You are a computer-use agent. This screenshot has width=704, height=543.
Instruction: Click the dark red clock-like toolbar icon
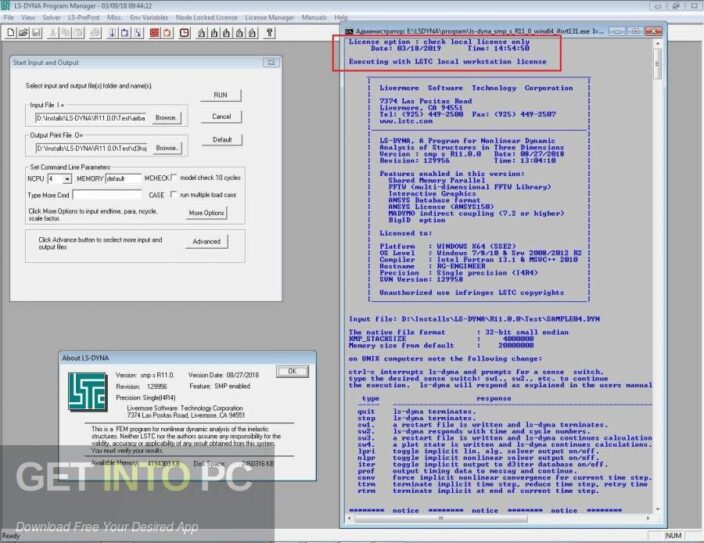(185, 32)
